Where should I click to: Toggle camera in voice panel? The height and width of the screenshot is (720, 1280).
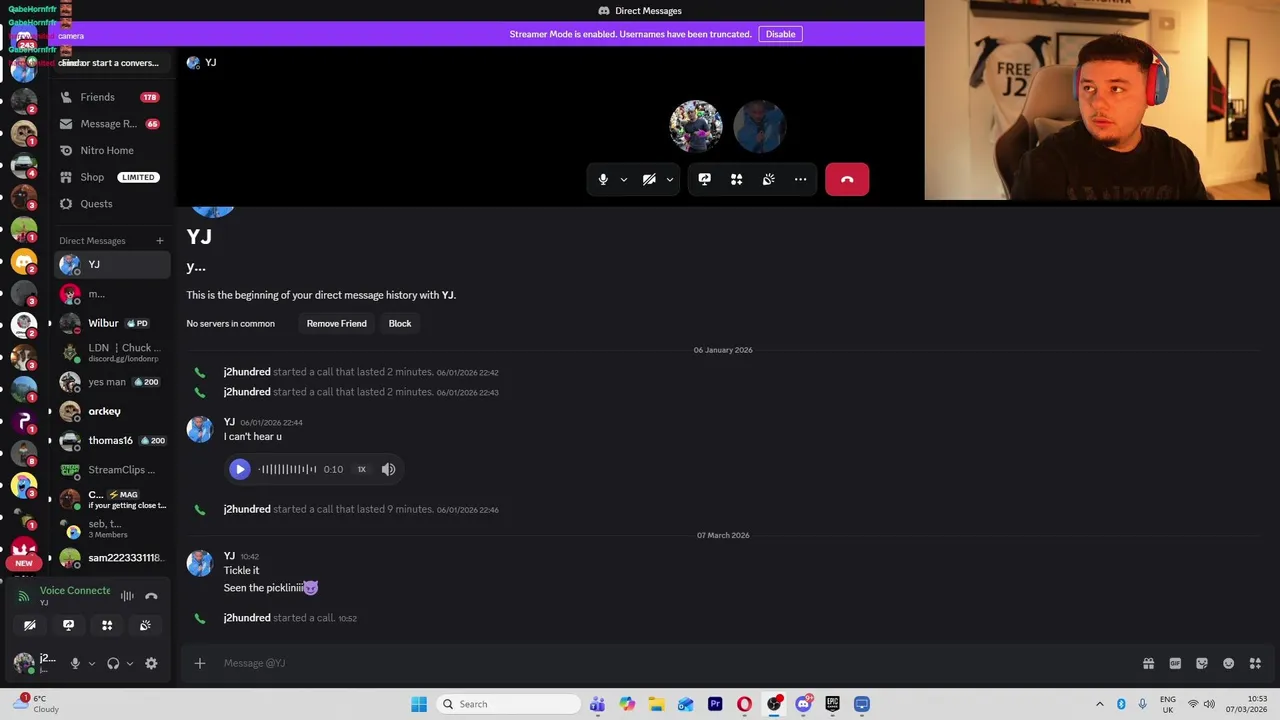[x=30, y=626]
